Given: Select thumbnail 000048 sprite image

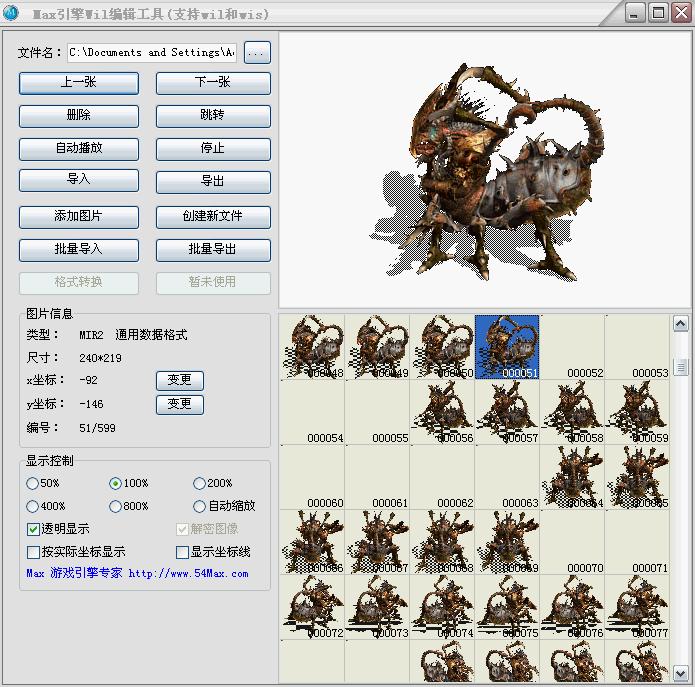Looking at the screenshot, I should [x=312, y=347].
